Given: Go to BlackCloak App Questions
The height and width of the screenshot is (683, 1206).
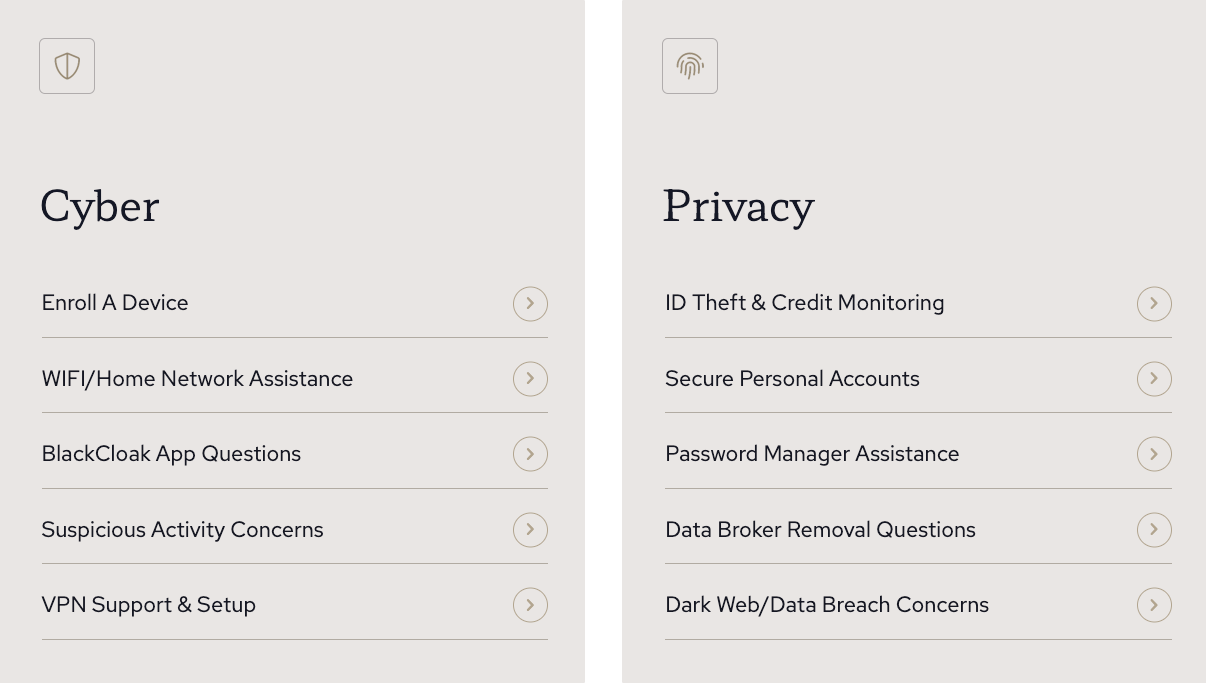Looking at the screenshot, I should pyautogui.click(x=171, y=454).
